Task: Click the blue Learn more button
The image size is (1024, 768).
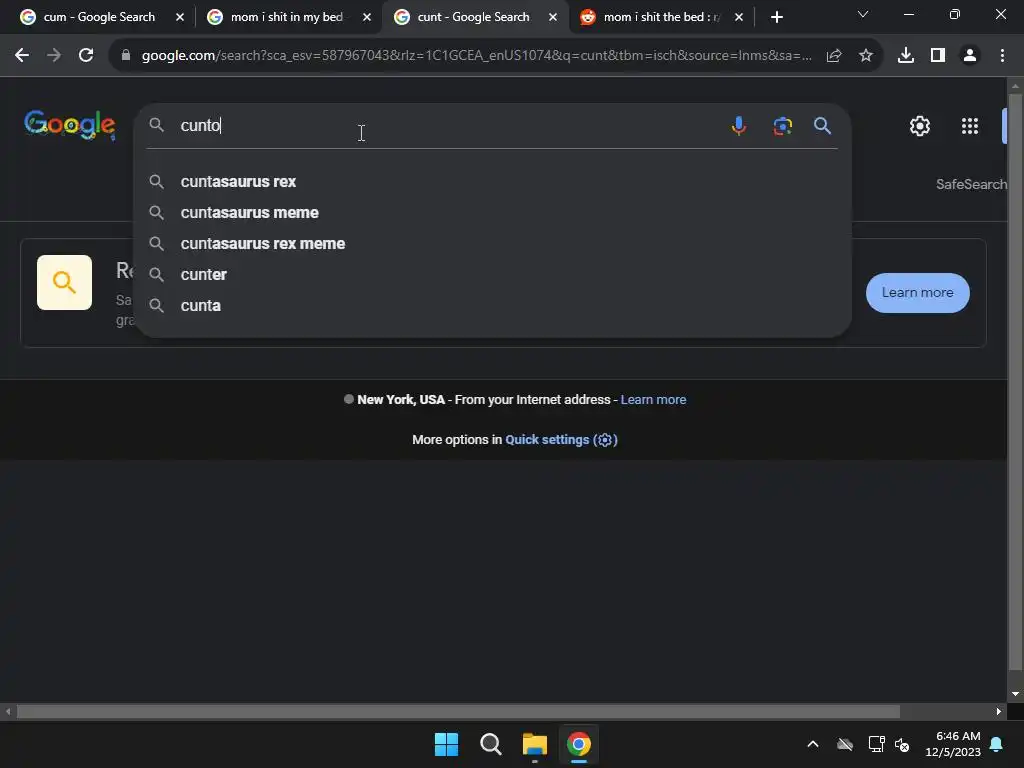Action: (918, 293)
